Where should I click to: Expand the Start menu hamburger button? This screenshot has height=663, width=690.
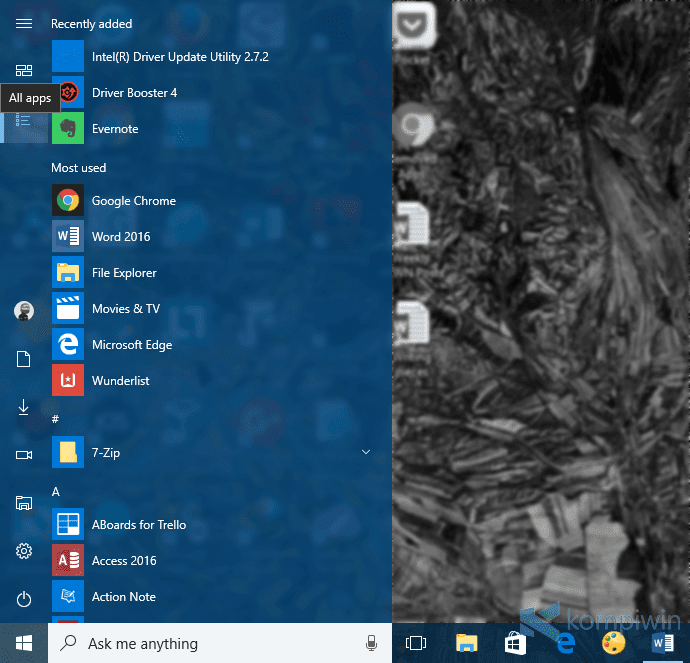pyautogui.click(x=24, y=23)
